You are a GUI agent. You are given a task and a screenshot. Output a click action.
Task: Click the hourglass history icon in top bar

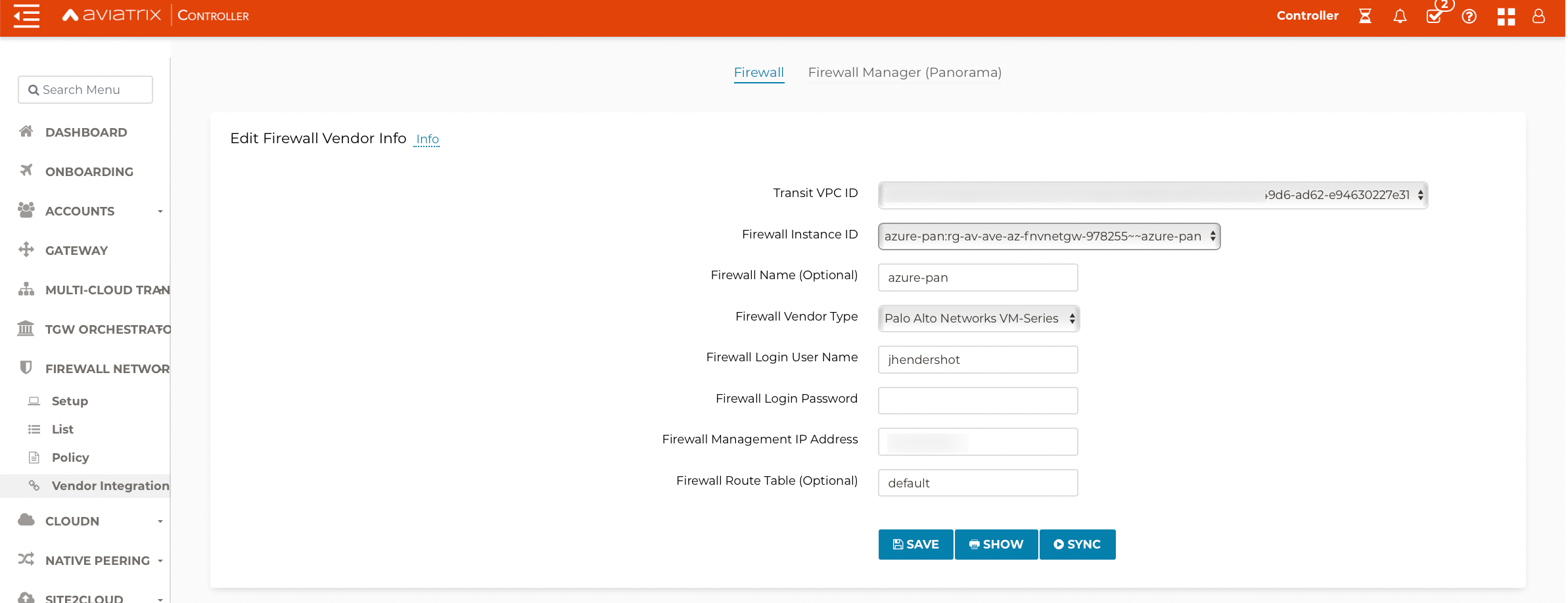1365,16
